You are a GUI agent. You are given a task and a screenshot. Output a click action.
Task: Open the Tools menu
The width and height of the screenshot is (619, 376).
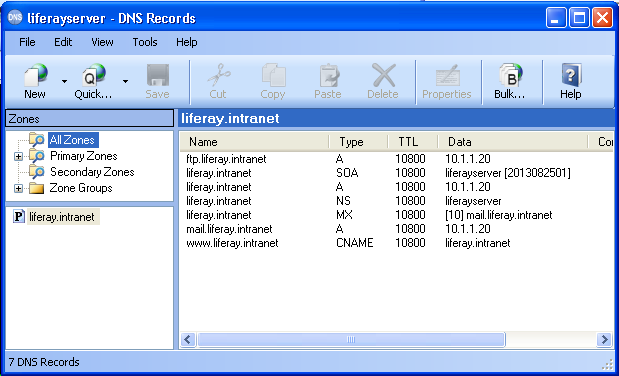pos(145,42)
